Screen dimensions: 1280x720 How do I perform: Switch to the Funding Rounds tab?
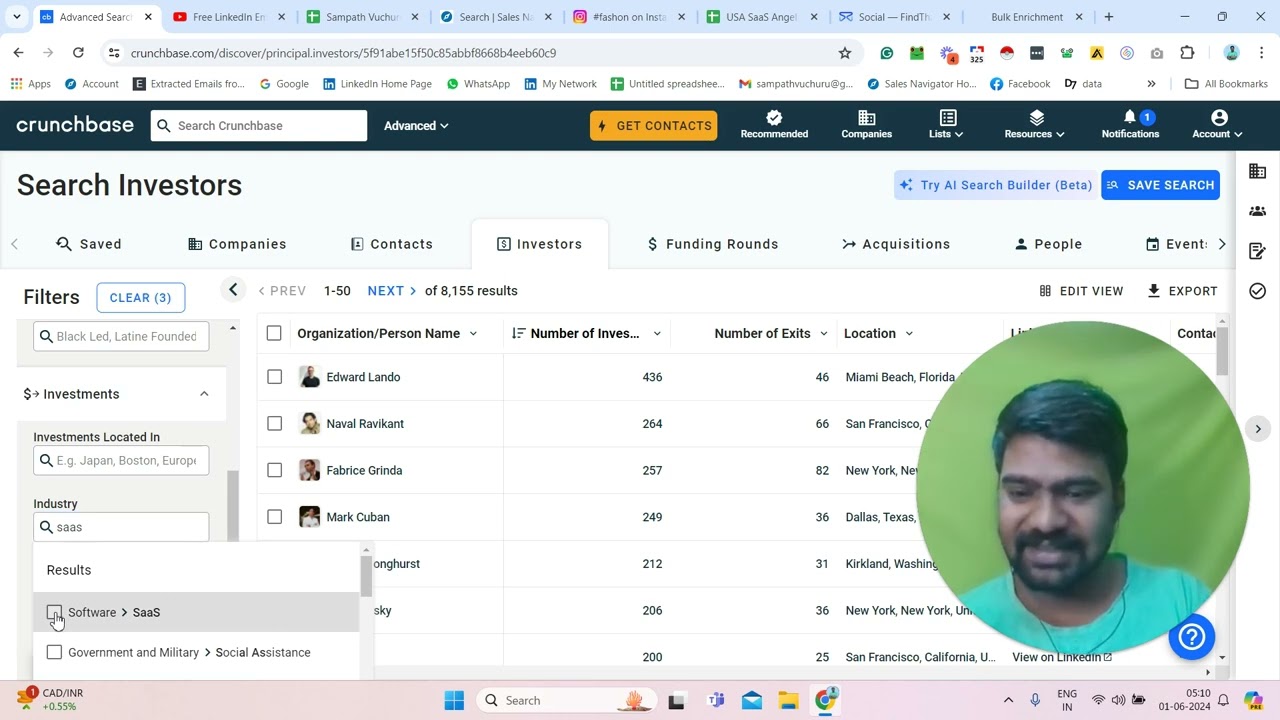coord(712,244)
